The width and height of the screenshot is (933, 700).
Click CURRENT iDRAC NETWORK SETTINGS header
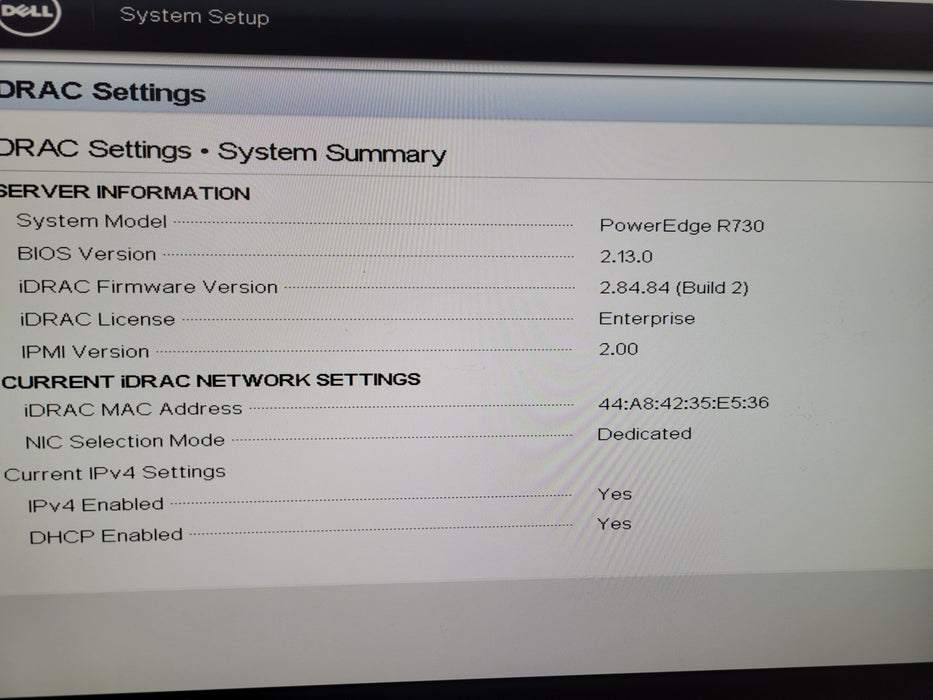(211, 380)
